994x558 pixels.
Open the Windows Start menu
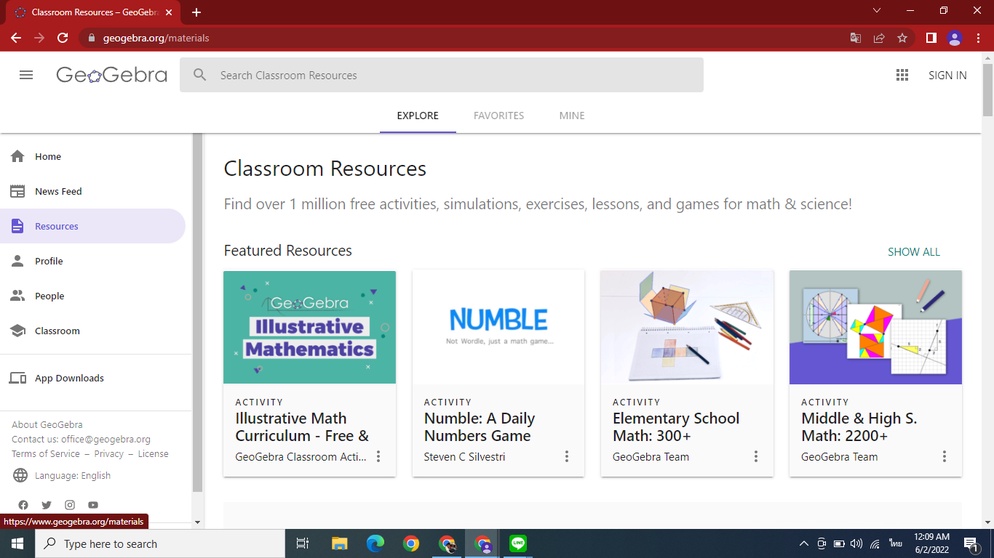[x=17, y=543]
